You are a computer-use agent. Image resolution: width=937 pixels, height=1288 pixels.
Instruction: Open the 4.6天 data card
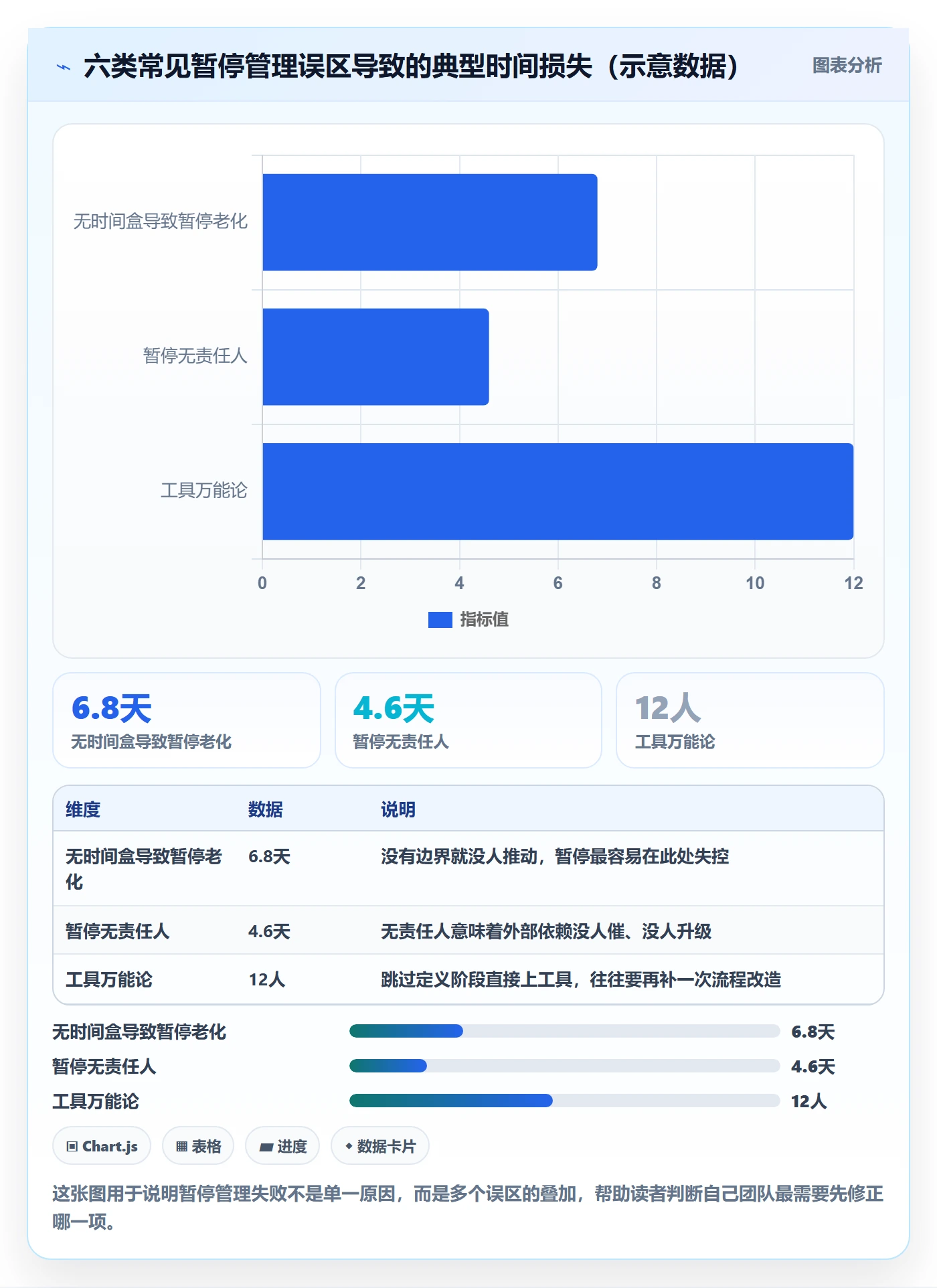point(468,720)
